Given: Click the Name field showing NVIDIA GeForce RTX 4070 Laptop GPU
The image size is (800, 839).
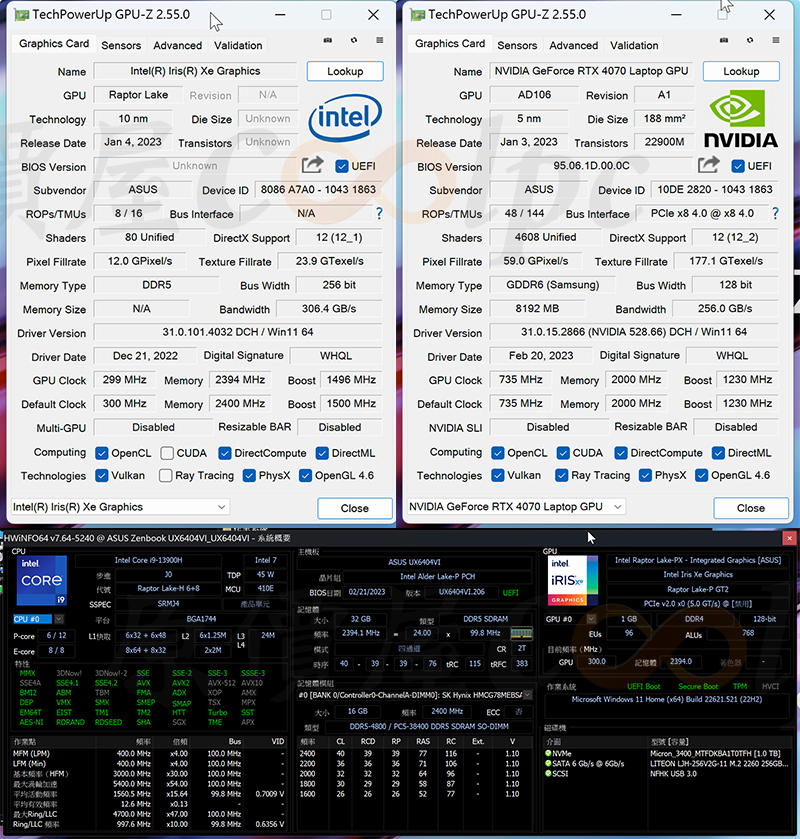Looking at the screenshot, I should [591, 71].
